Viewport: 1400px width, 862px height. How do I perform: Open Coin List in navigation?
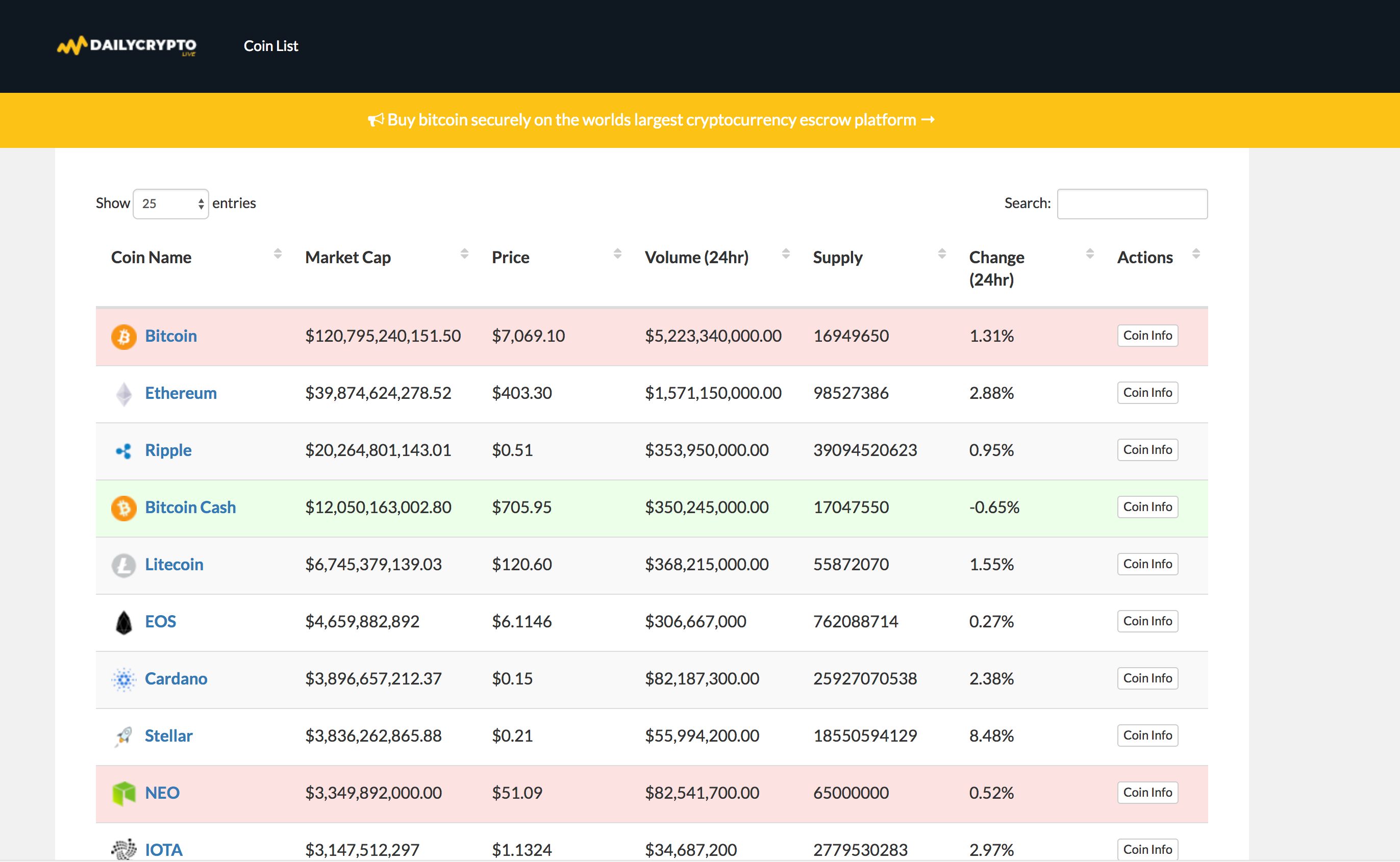pyautogui.click(x=271, y=46)
